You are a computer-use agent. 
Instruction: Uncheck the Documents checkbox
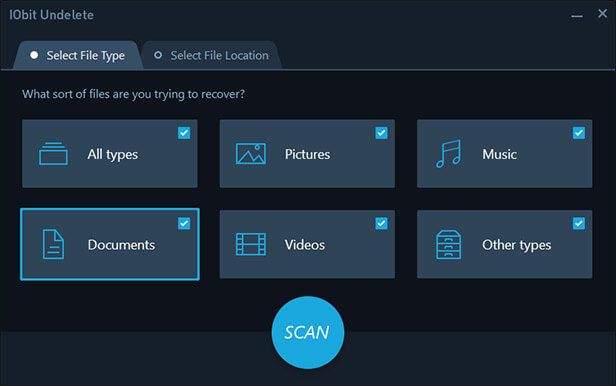click(x=184, y=223)
